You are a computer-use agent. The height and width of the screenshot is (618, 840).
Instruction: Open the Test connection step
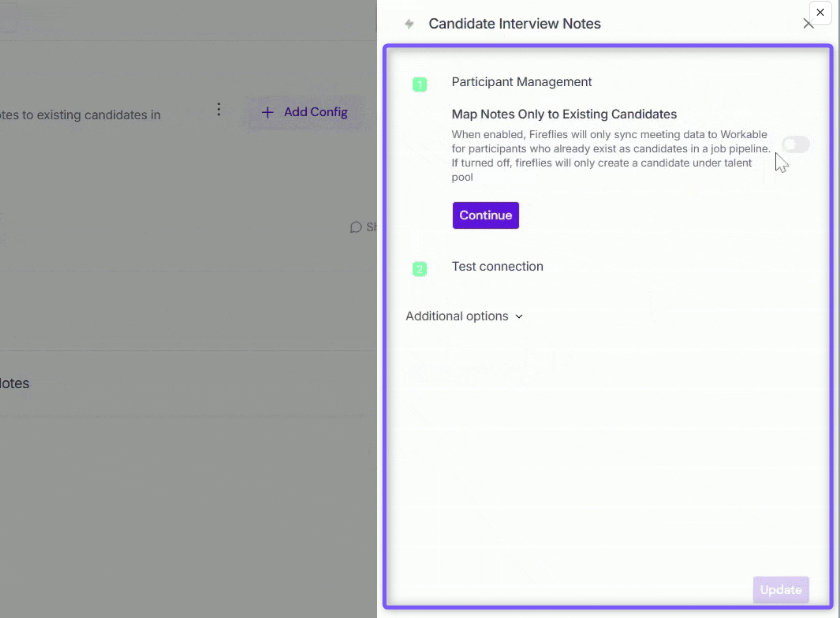click(x=497, y=267)
